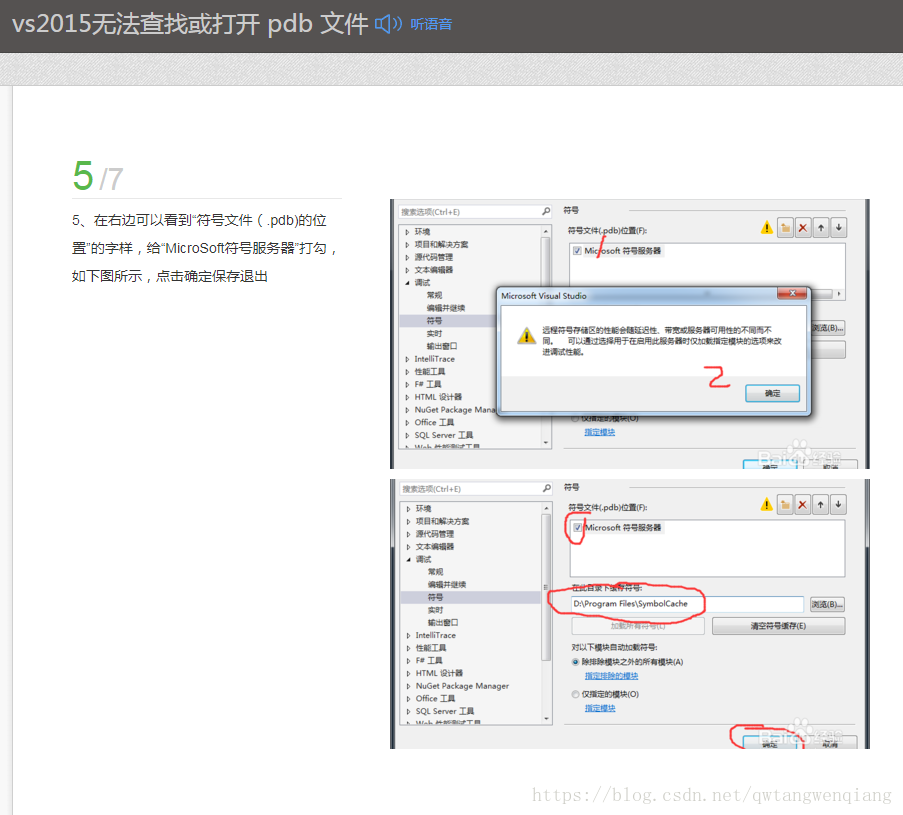Viewport: 903px width, 815px height.
Task: Select 编辑并继续 in upper tree
Action: pos(446,308)
